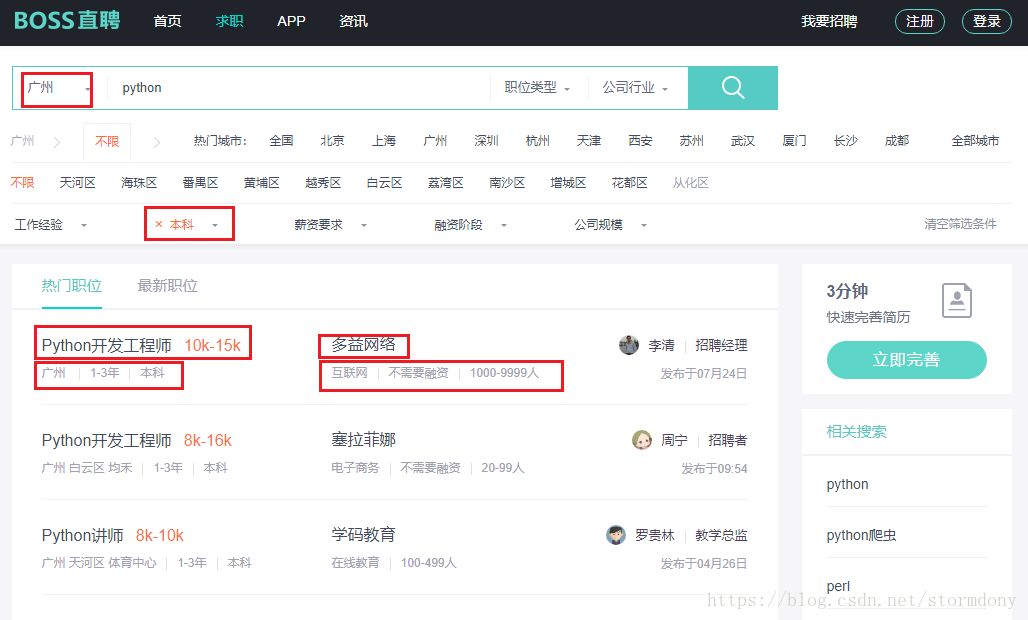Click the 我要招聘 link
1028x620 pixels.
tap(829, 21)
